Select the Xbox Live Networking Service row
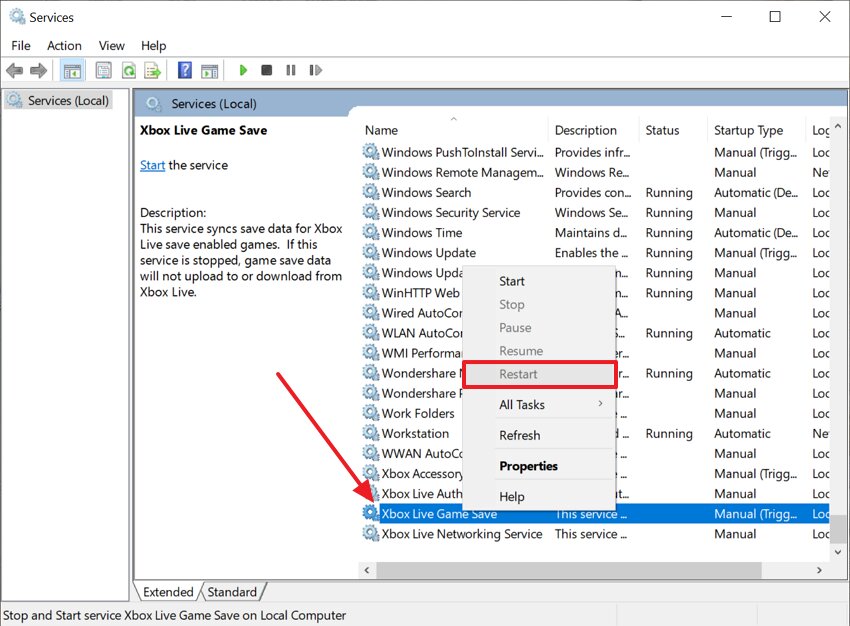Image resolution: width=850 pixels, height=626 pixels. point(595,534)
